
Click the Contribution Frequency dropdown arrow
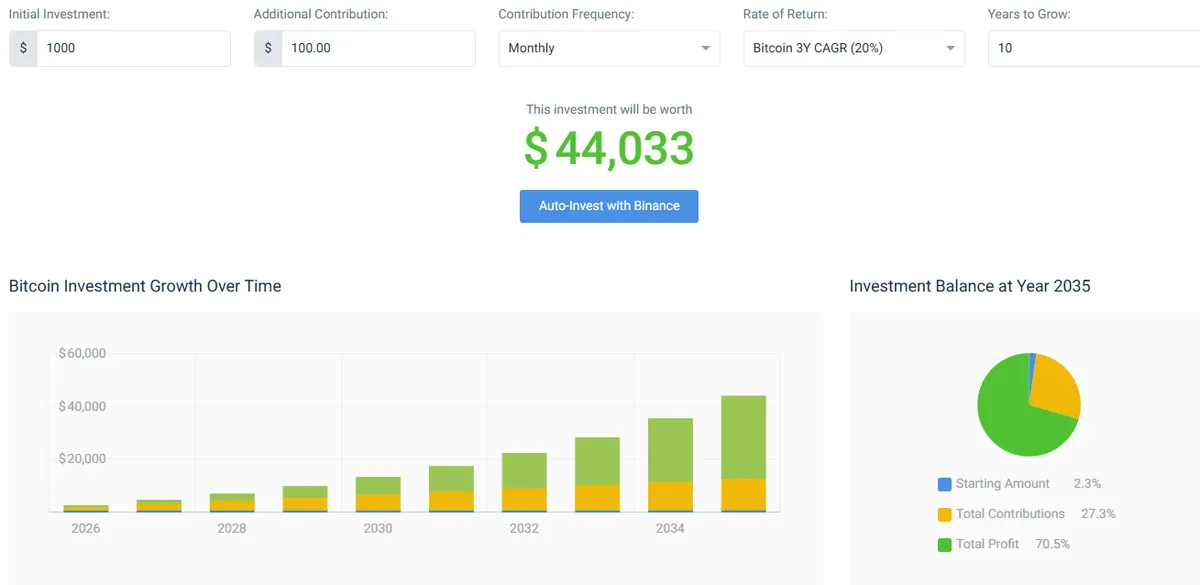(x=705, y=48)
